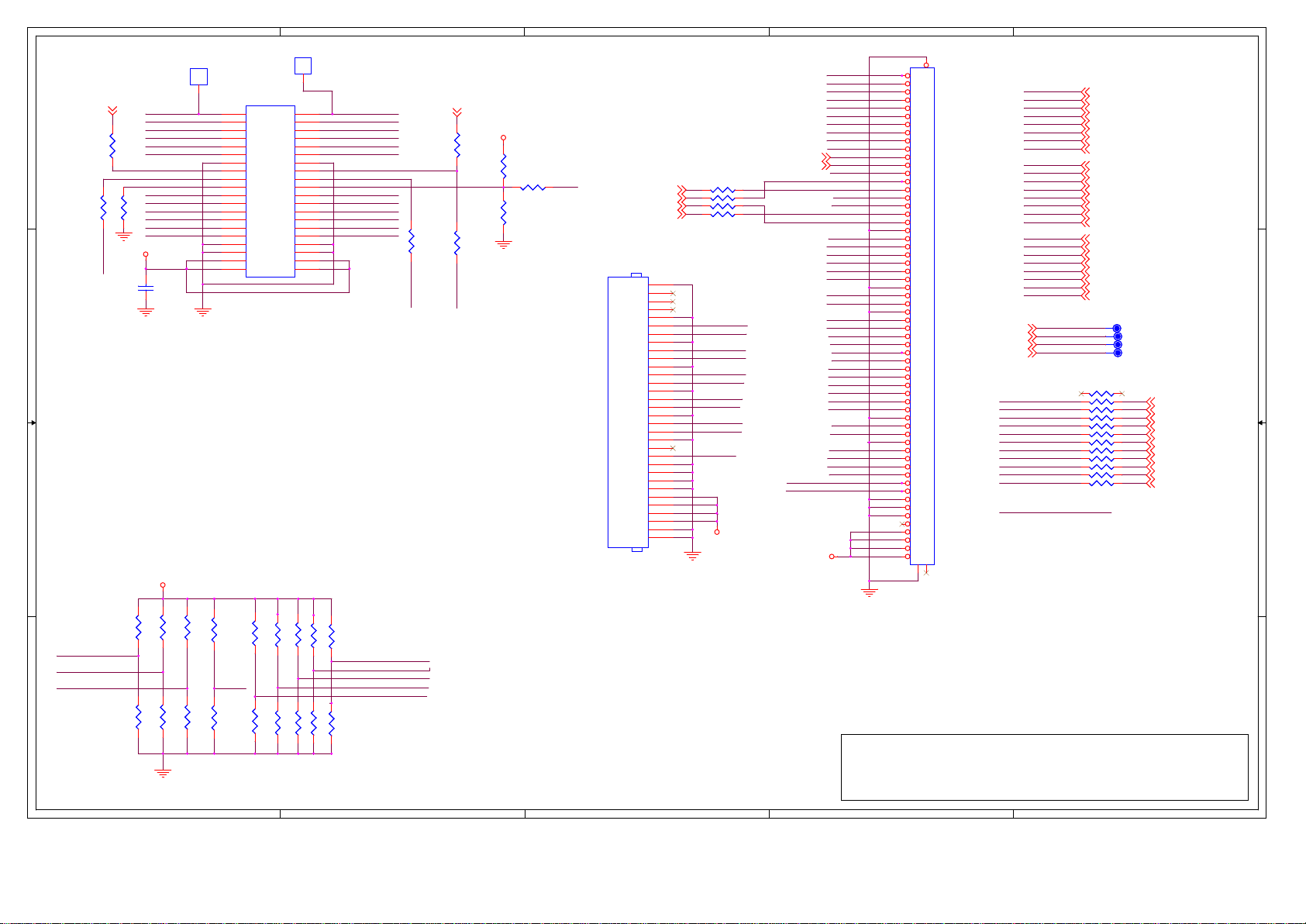Viewport: 1306px width, 924px height.
Task: Click the blue connector body with notched ends
Action: (628, 412)
